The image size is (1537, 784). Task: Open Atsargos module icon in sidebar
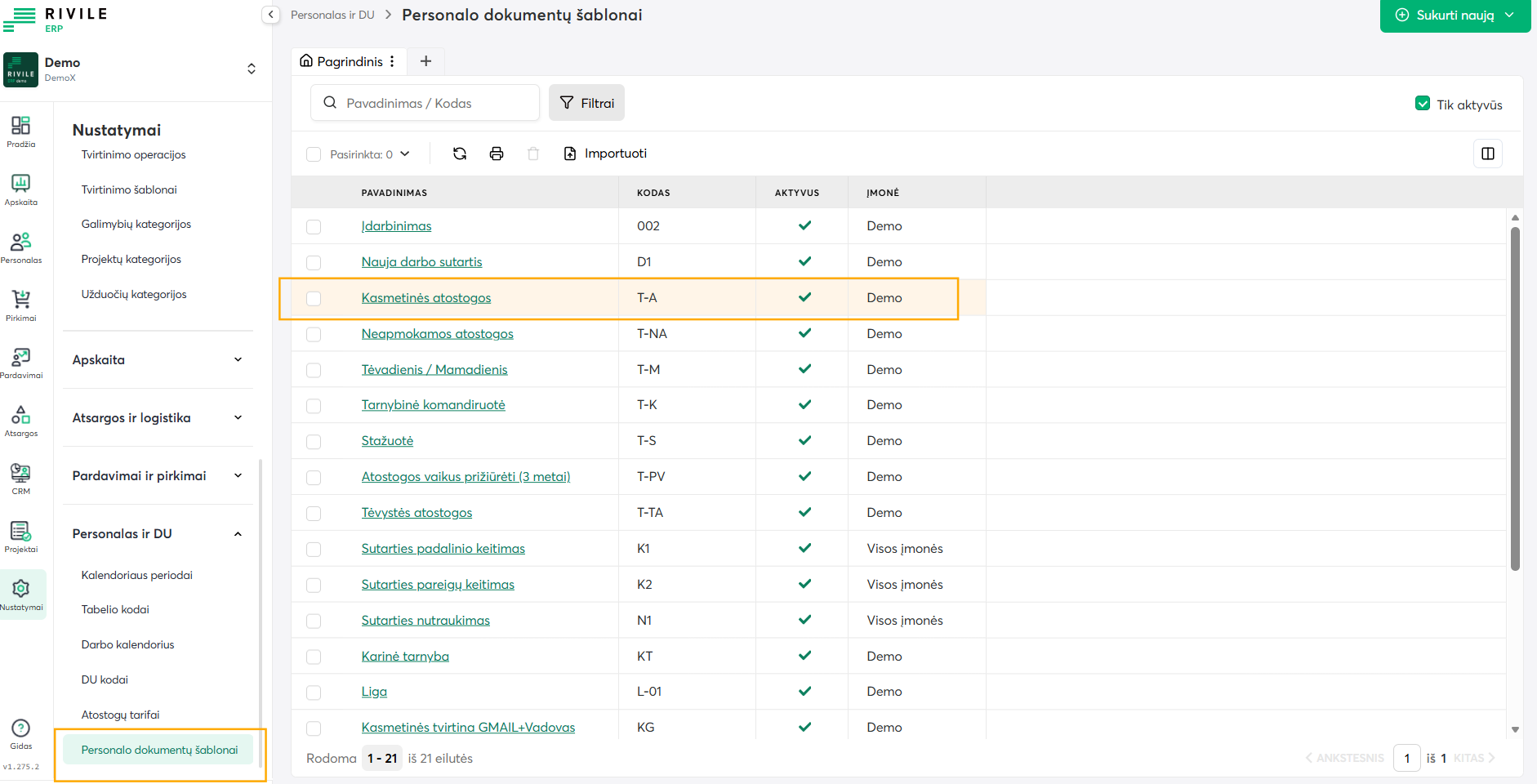click(21, 421)
